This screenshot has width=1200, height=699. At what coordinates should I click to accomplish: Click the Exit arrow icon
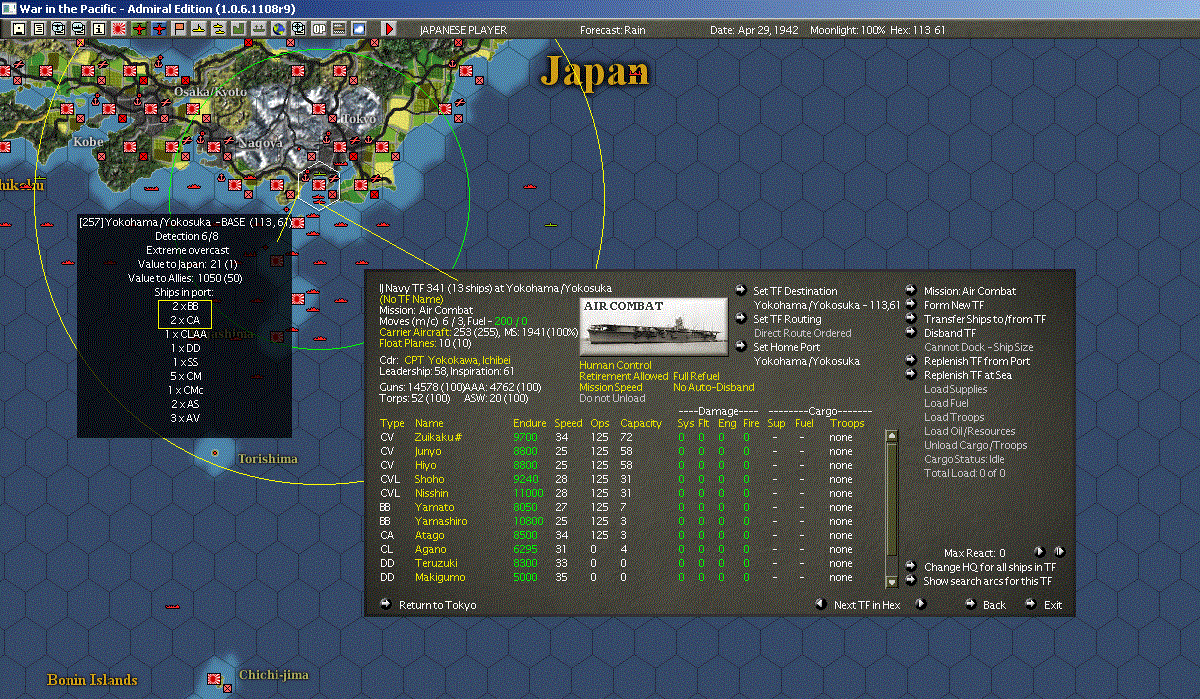[x=1031, y=604]
